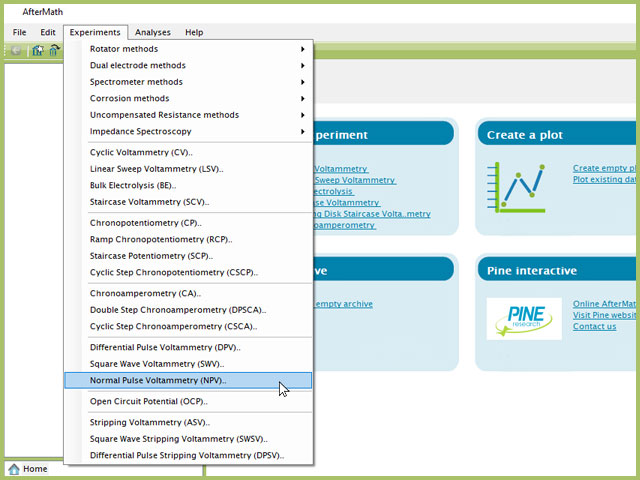The width and height of the screenshot is (640, 480).
Task: Expand the Rotator methods submenu
Action: tap(195, 49)
